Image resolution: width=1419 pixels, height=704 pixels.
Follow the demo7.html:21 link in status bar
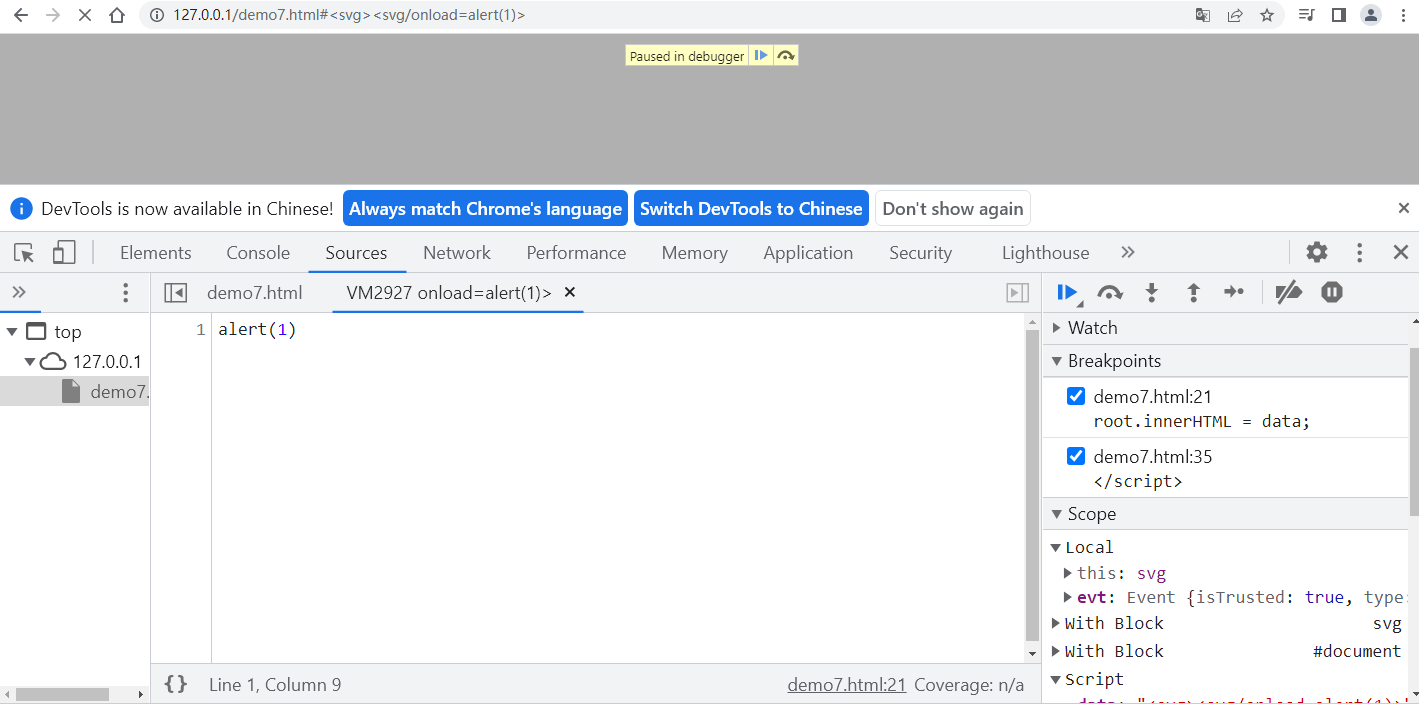tap(847, 685)
